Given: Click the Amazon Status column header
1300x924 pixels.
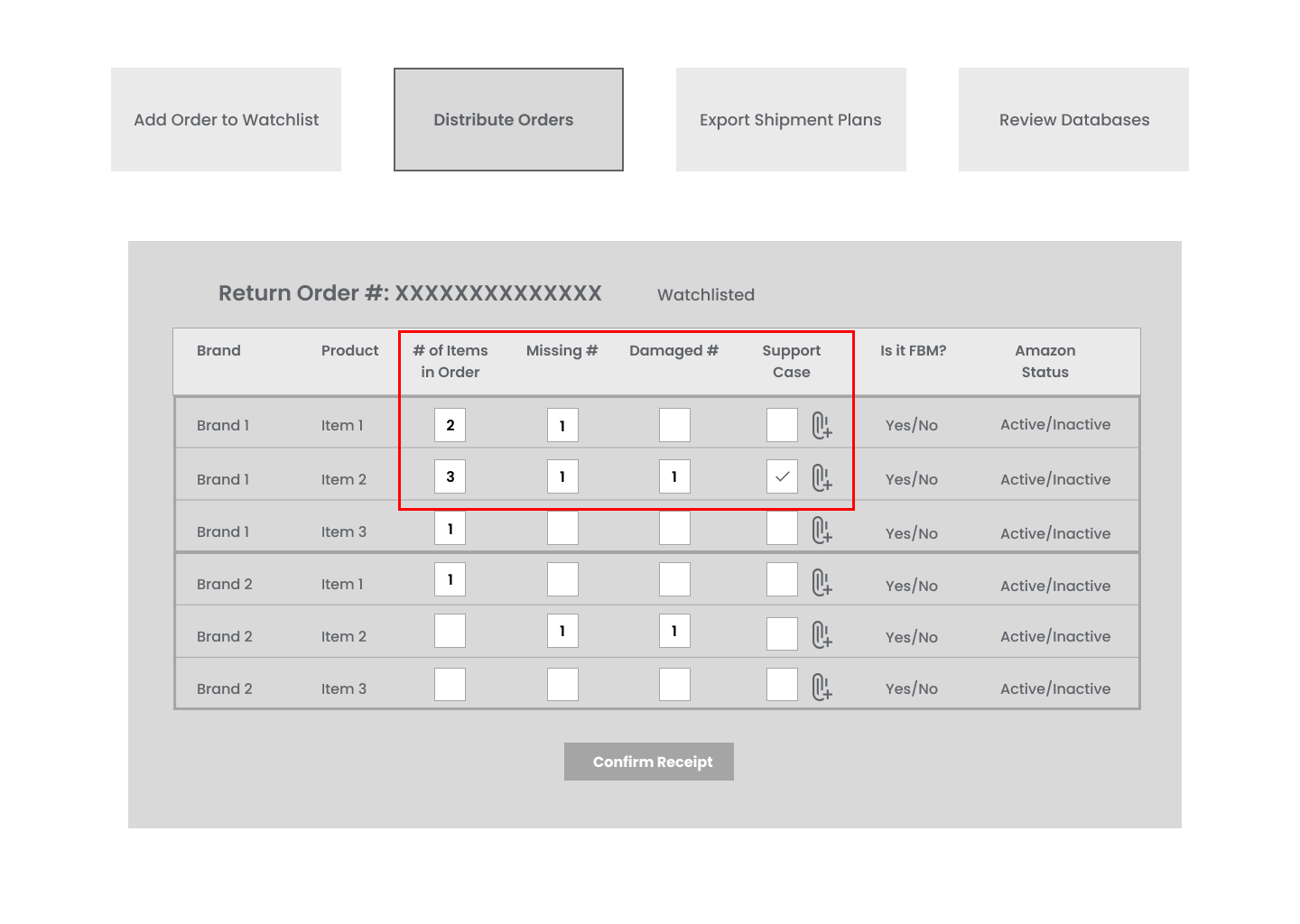Looking at the screenshot, I should (1045, 361).
